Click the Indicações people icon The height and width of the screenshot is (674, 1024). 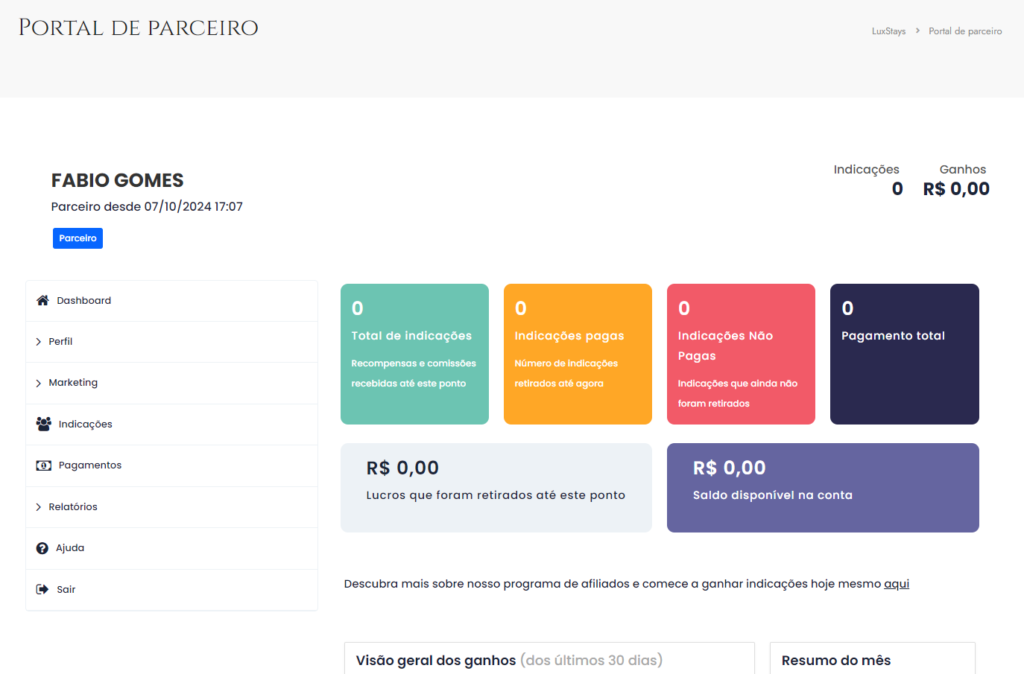pyautogui.click(x=44, y=424)
